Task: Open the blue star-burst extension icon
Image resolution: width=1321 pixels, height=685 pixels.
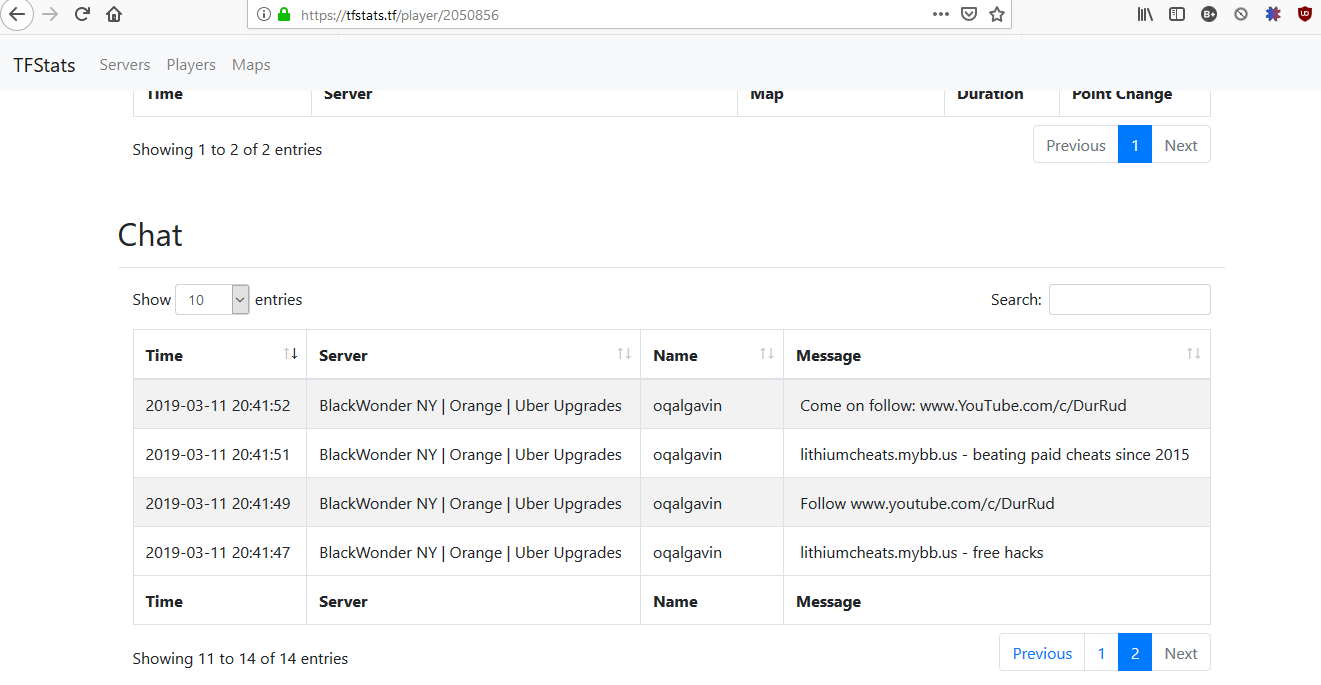Action: [1273, 14]
